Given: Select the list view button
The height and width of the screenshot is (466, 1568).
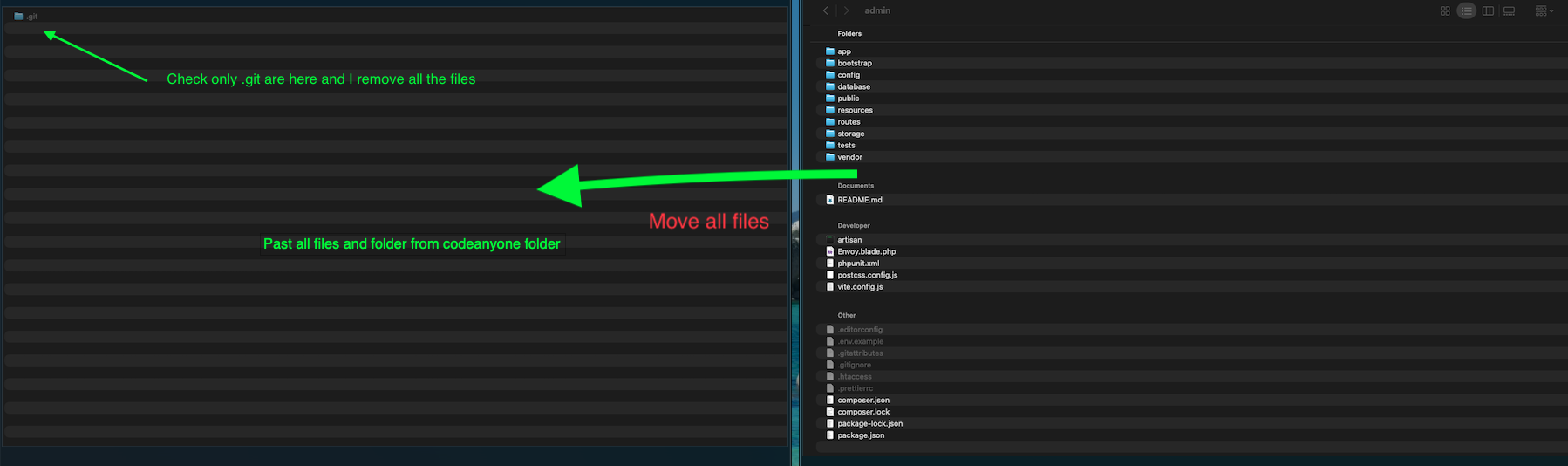Looking at the screenshot, I should tap(1467, 10).
